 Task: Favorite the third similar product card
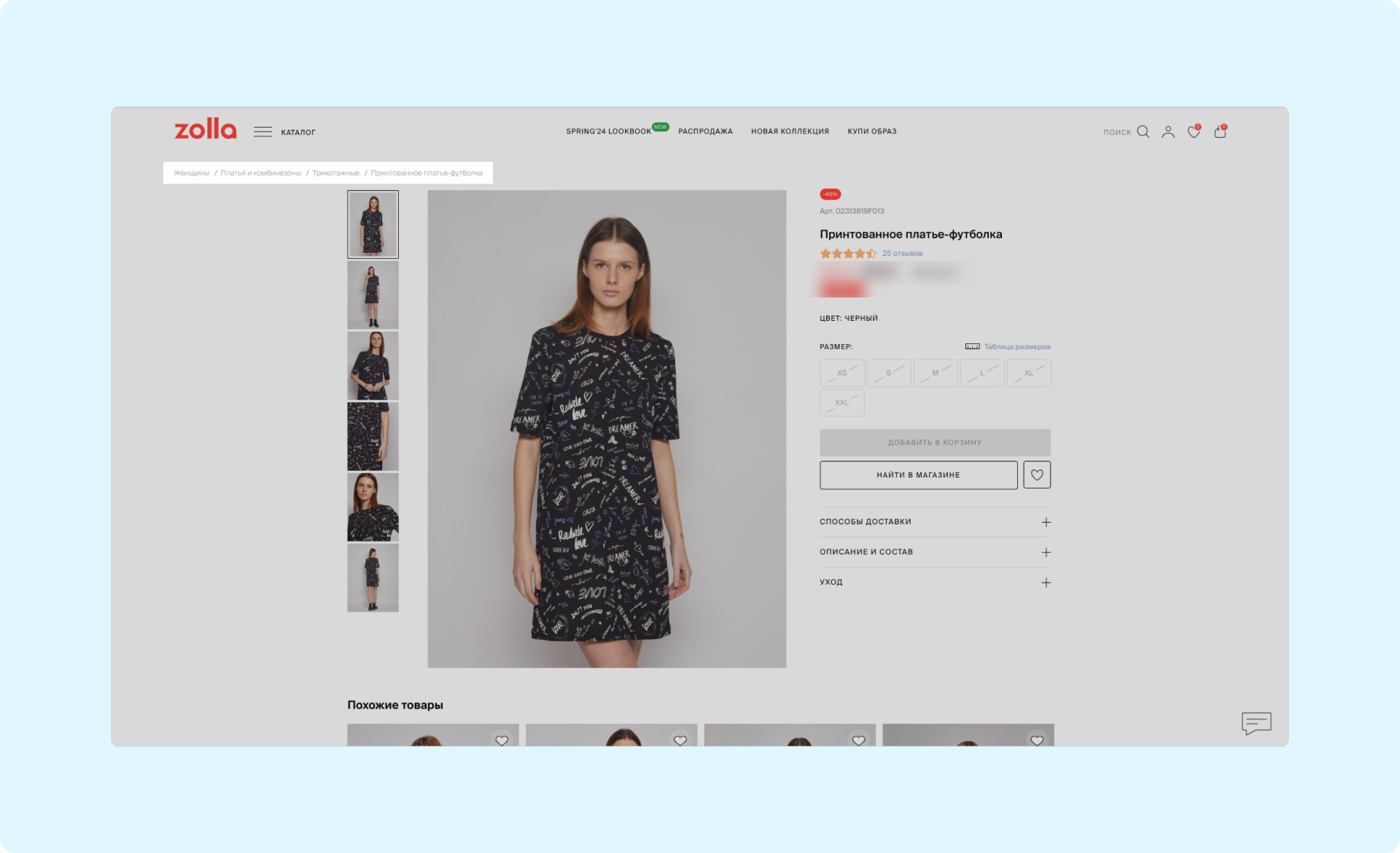859,741
